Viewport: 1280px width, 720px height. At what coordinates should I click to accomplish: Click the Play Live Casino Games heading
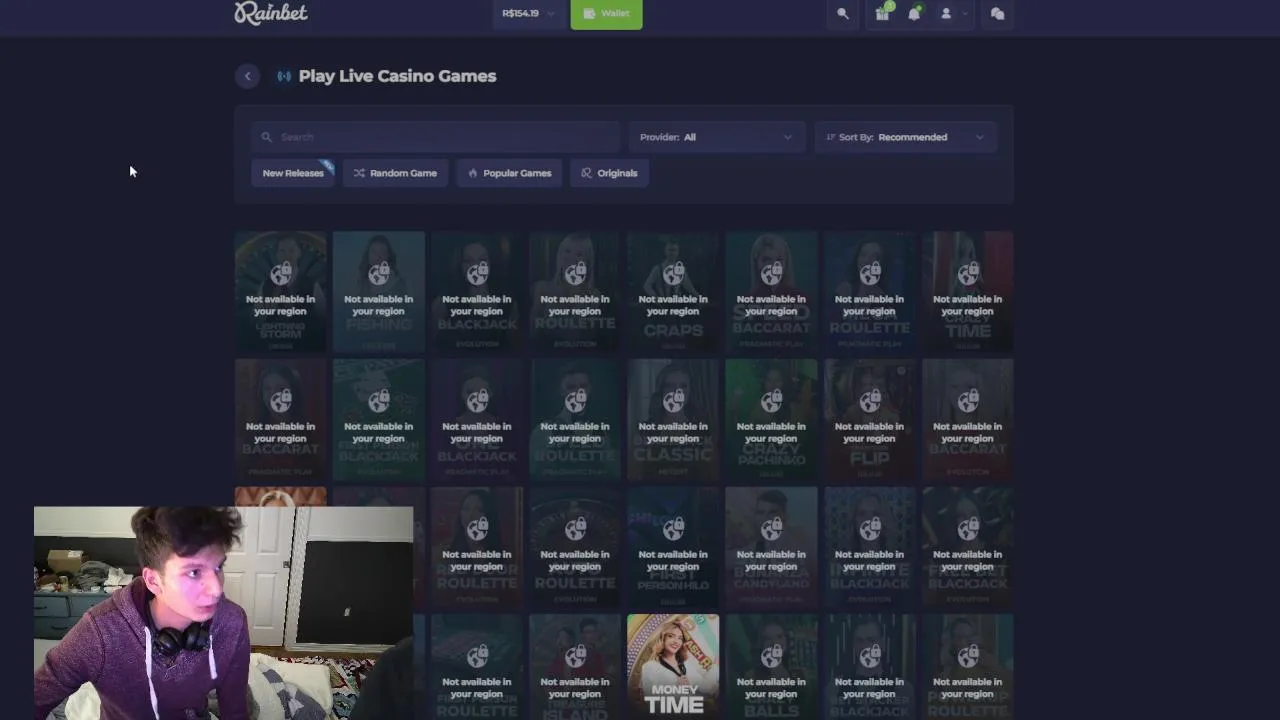tap(397, 76)
